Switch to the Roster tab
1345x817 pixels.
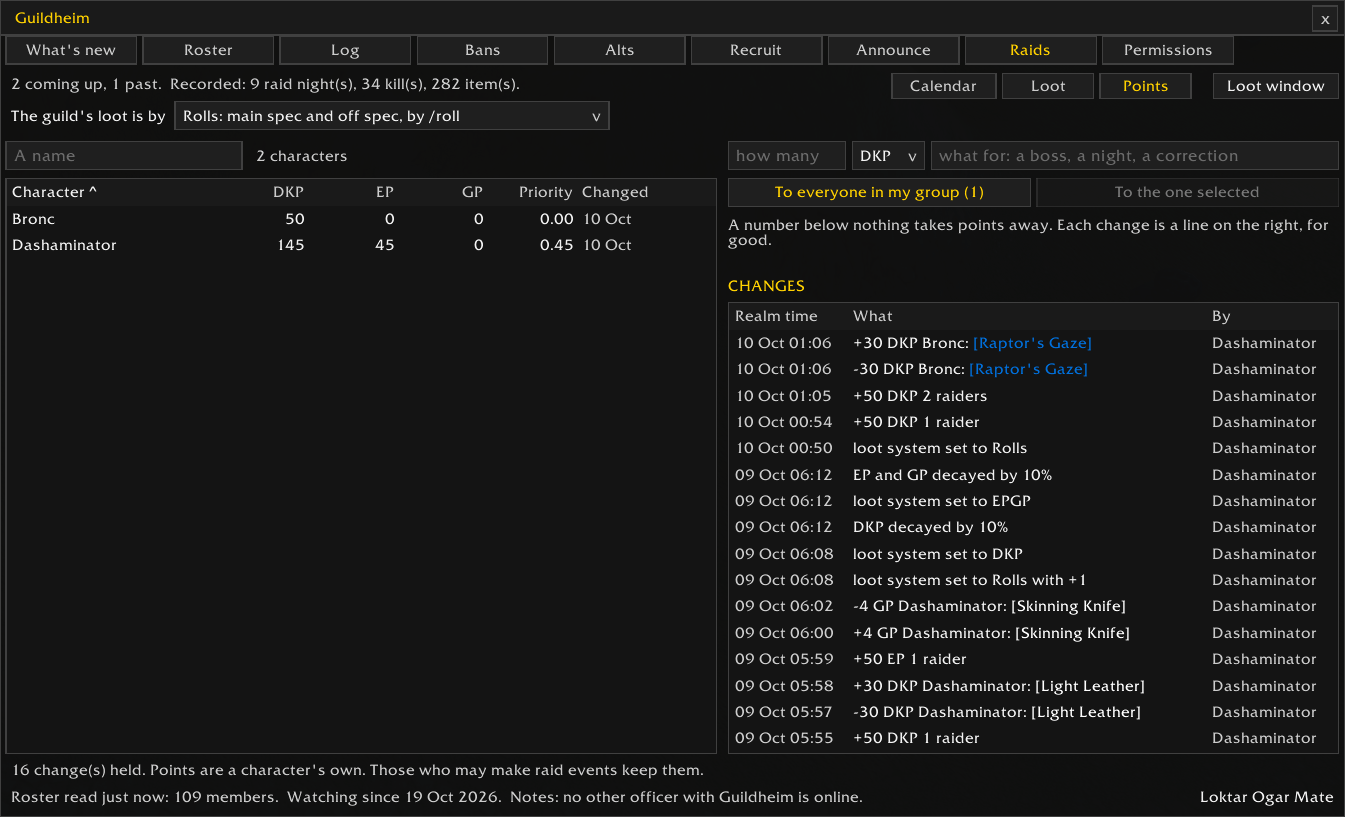tap(208, 50)
